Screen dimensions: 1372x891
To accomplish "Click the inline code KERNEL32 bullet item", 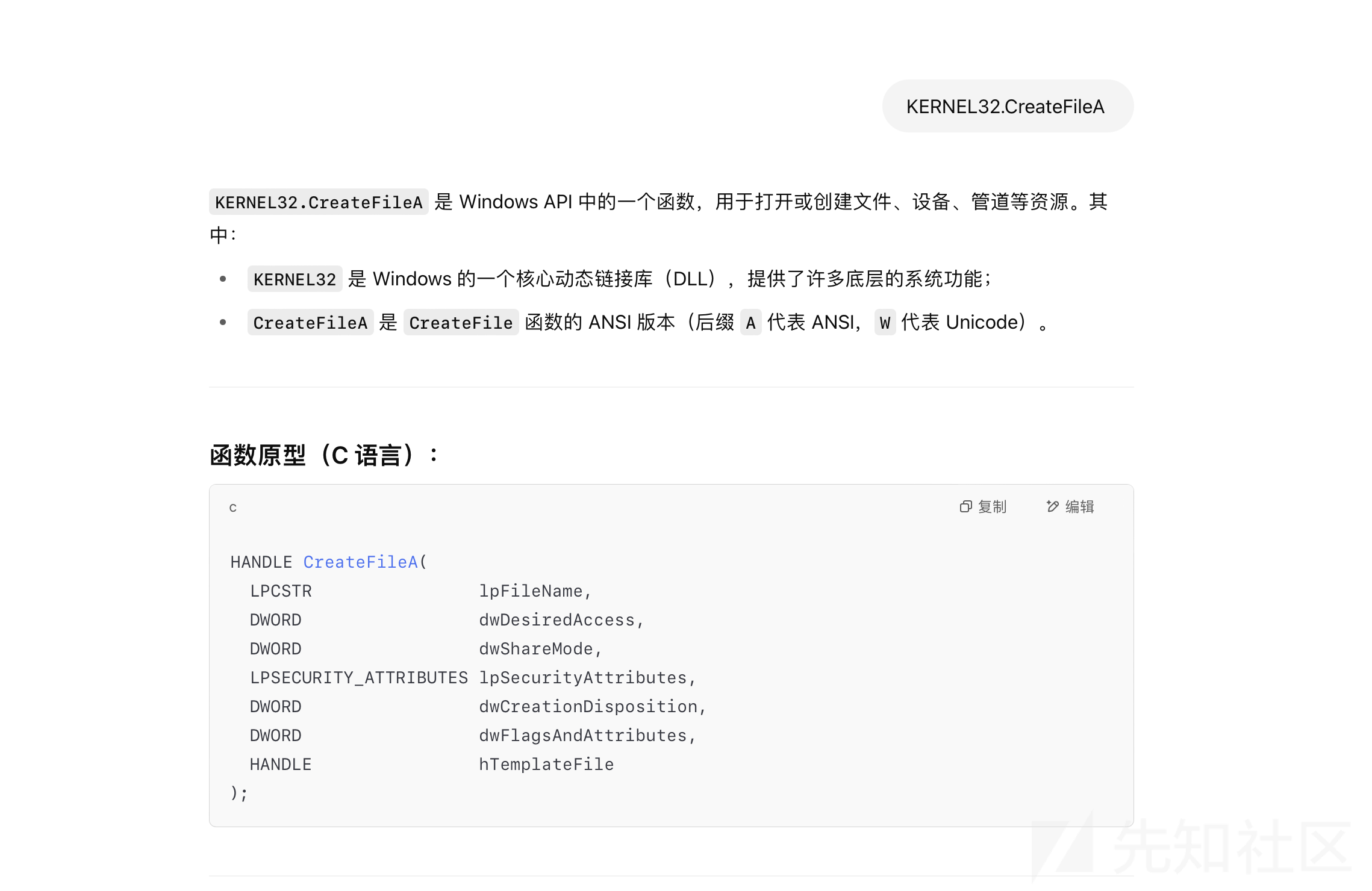I will [x=295, y=279].
